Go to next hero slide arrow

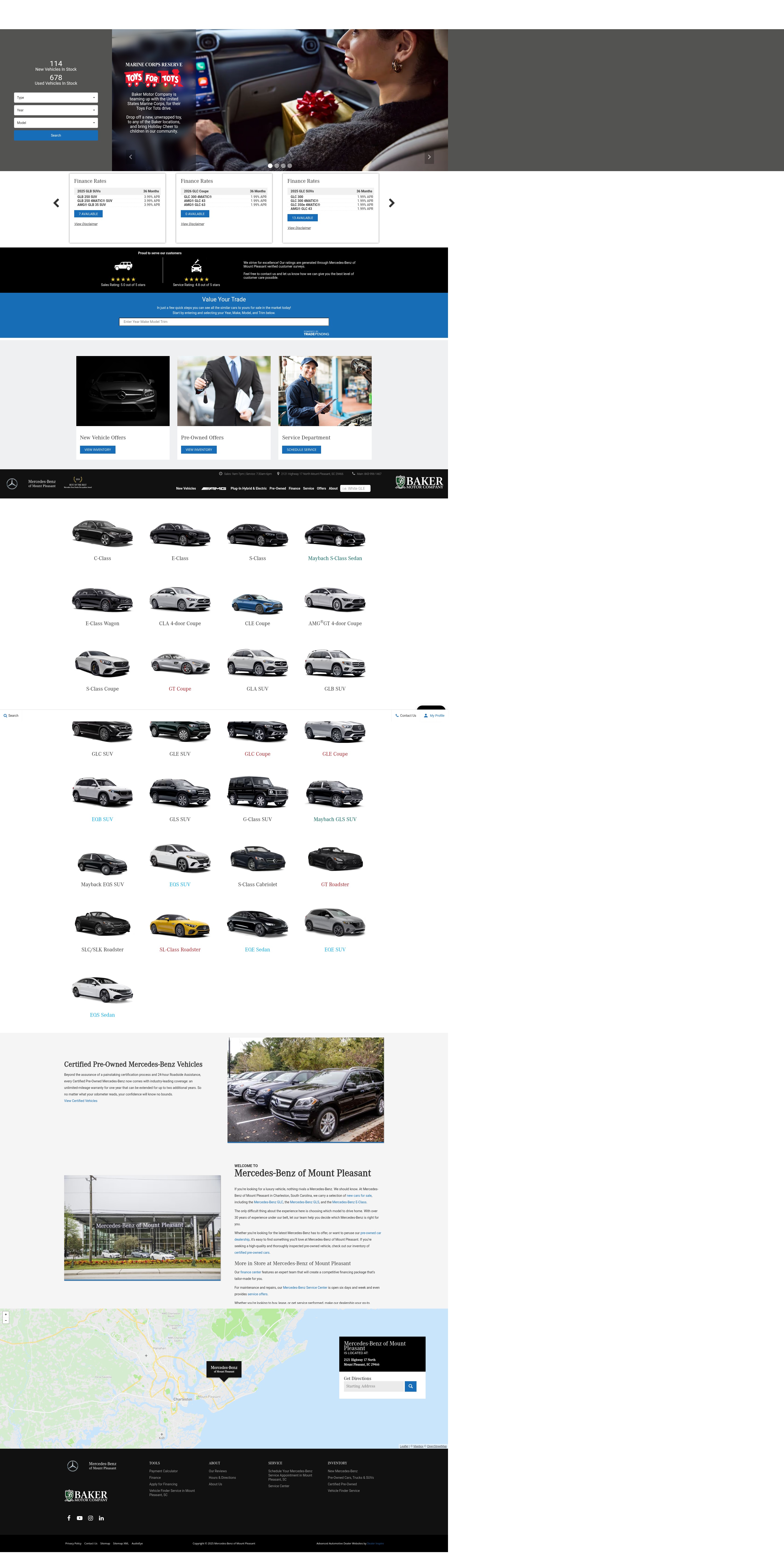[x=429, y=157]
